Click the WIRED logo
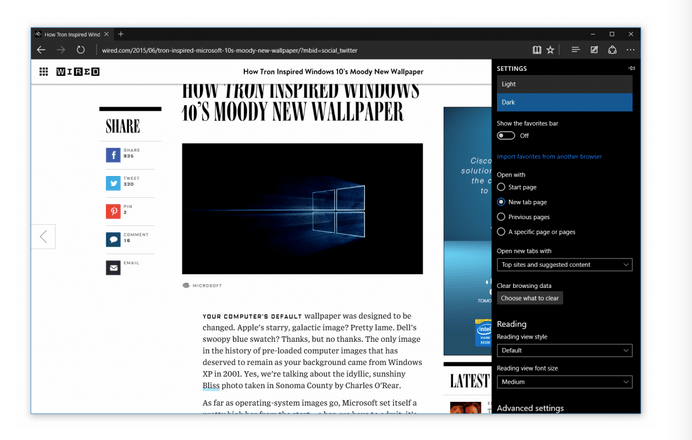The width and height of the screenshot is (692, 440). [78, 71]
